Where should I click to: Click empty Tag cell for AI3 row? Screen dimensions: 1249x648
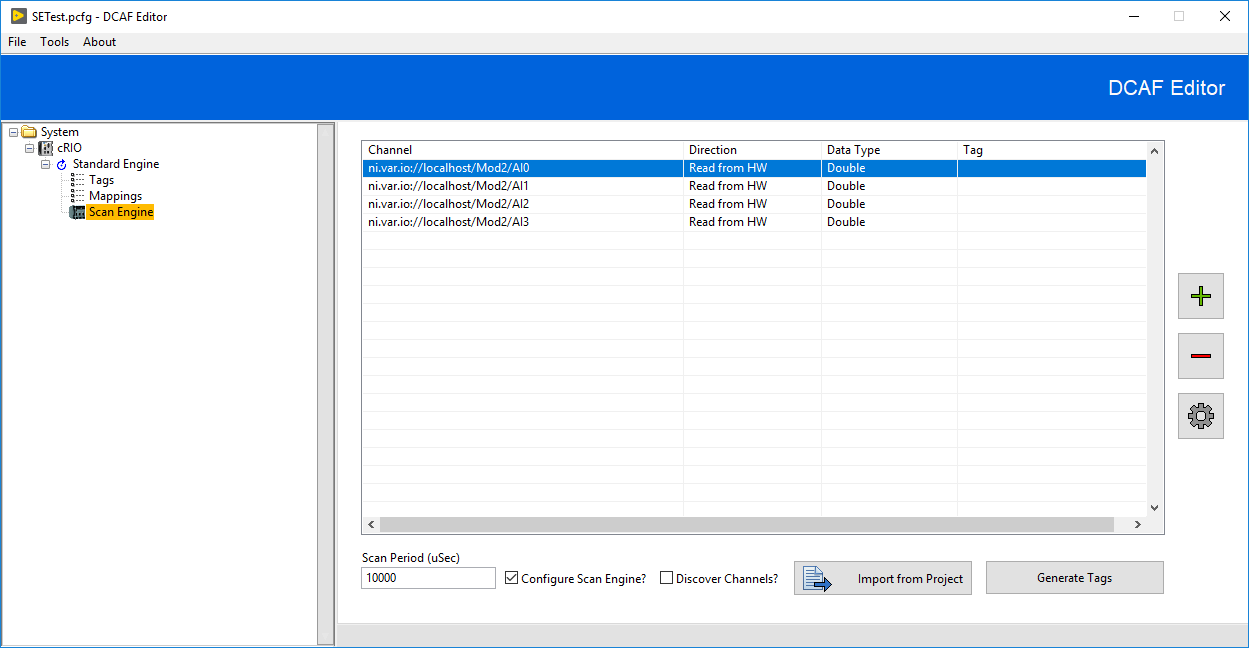coord(1052,222)
